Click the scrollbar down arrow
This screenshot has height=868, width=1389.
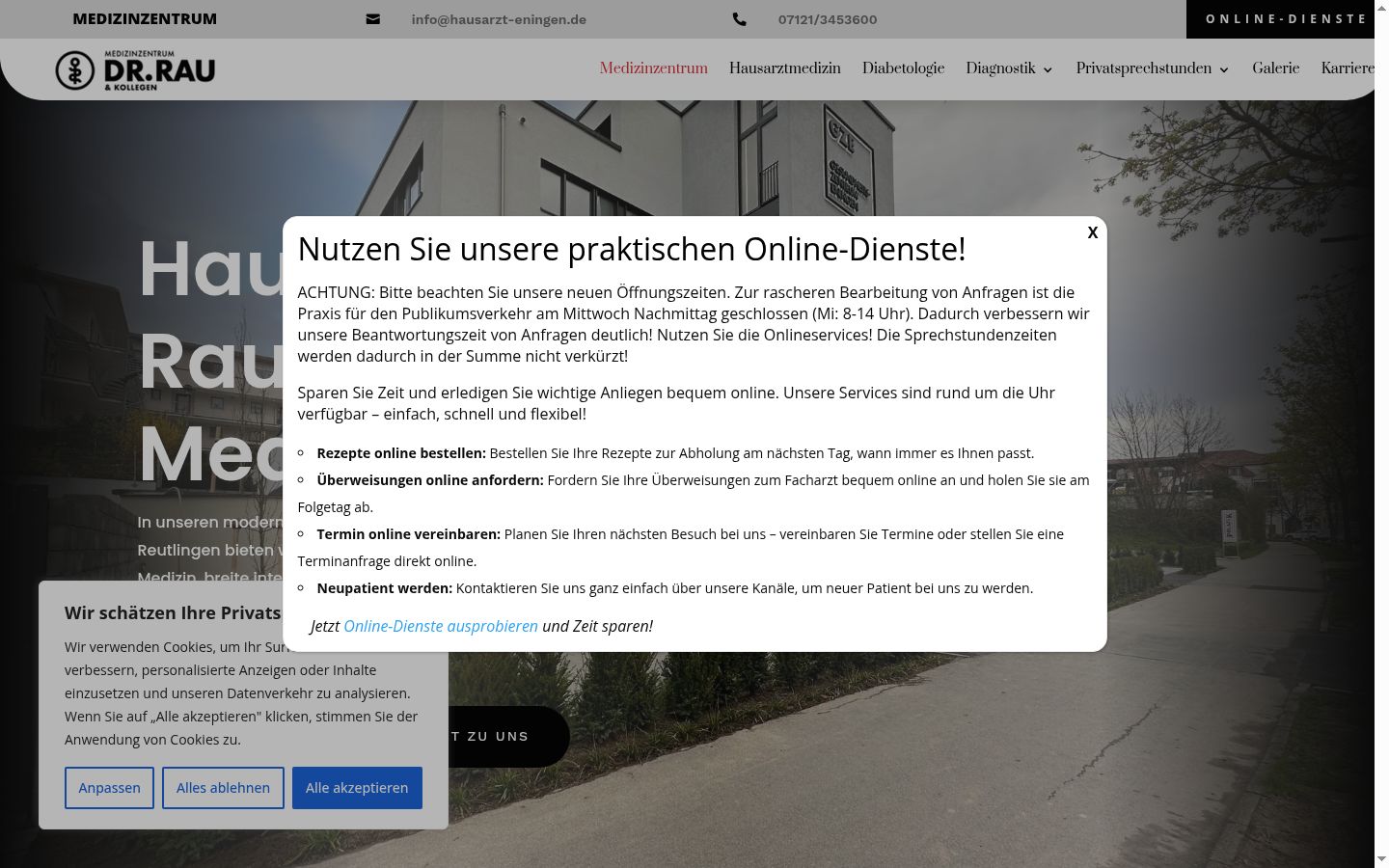pyautogui.click(x=1381, y=858)
